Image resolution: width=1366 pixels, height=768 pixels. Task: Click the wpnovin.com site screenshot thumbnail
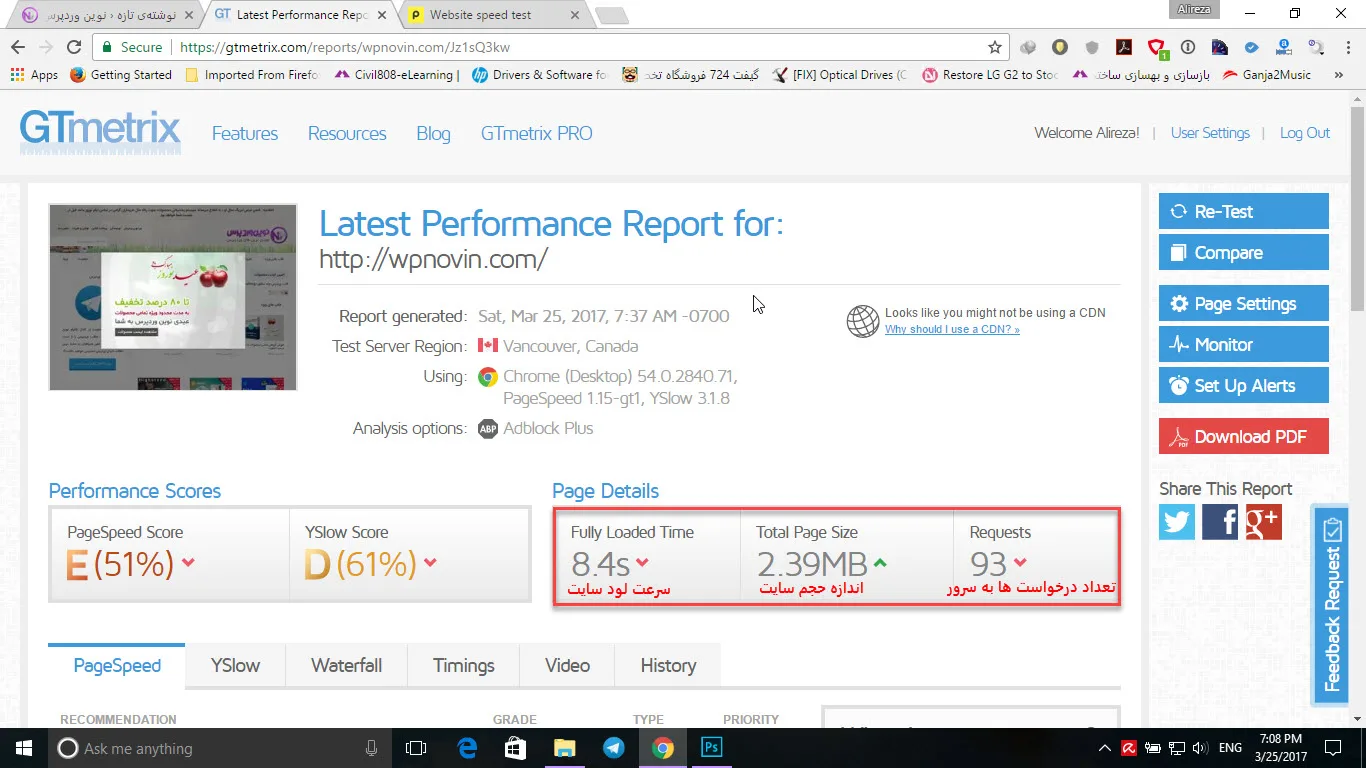[x=173, y=297]
